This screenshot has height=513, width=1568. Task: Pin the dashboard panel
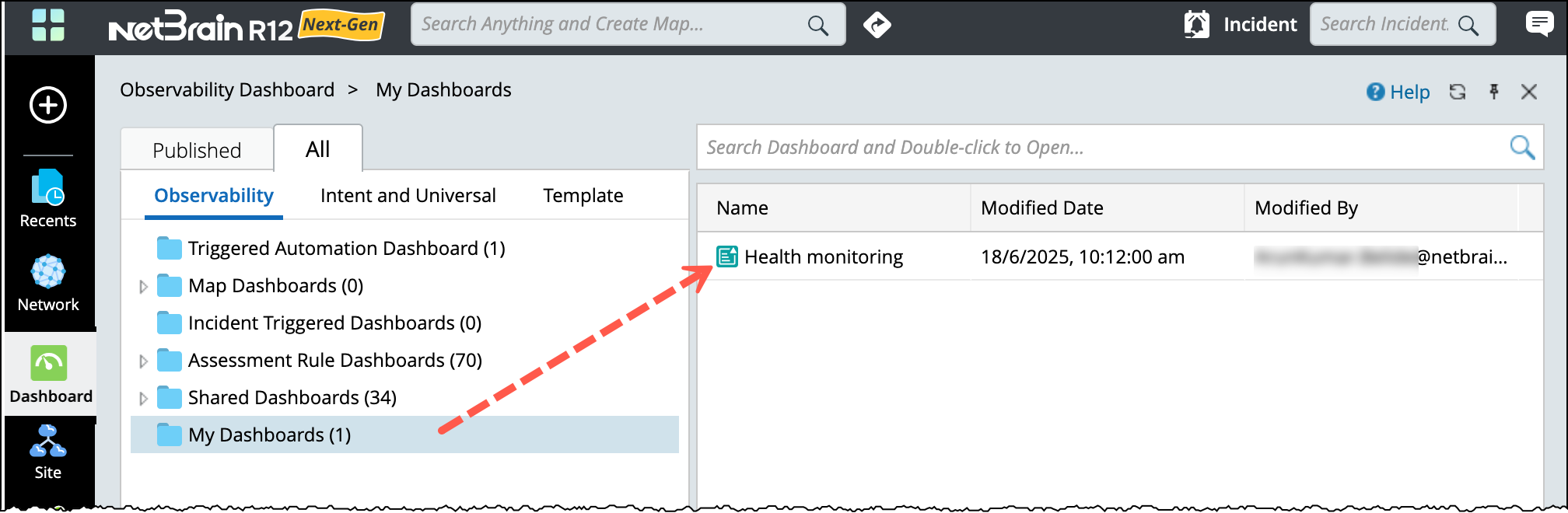1493,92
